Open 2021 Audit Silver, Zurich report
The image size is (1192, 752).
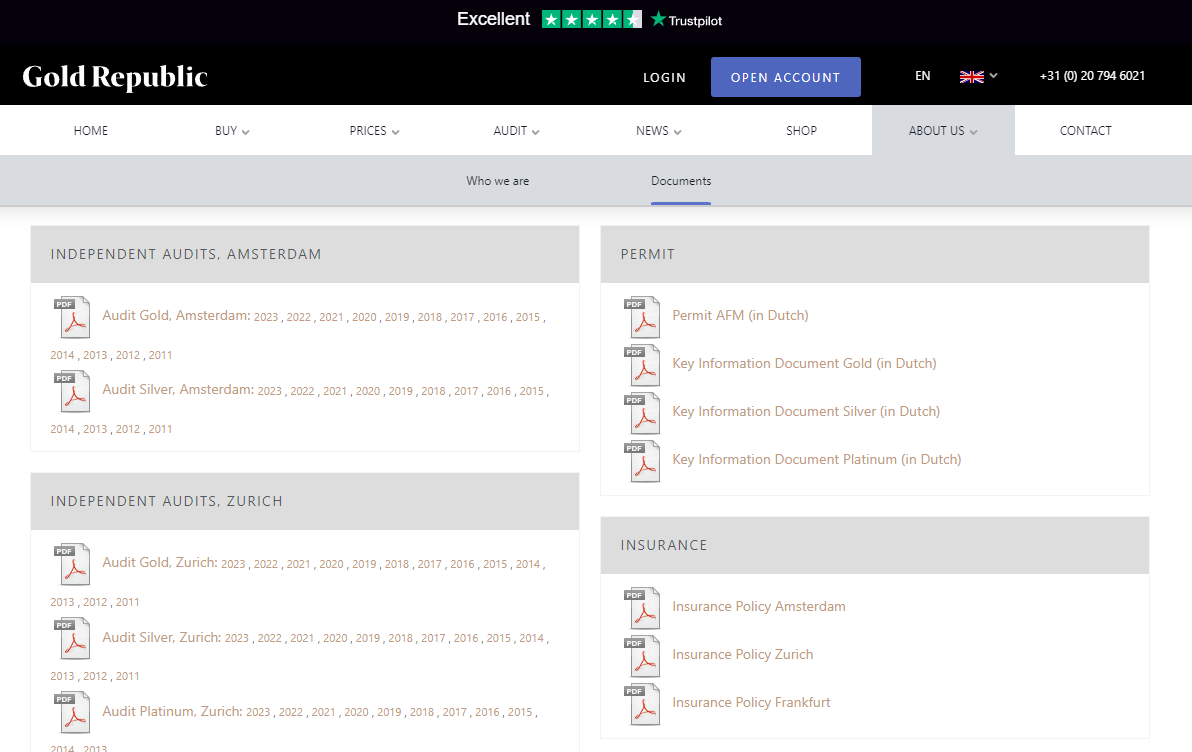click(x=302, y=638)
